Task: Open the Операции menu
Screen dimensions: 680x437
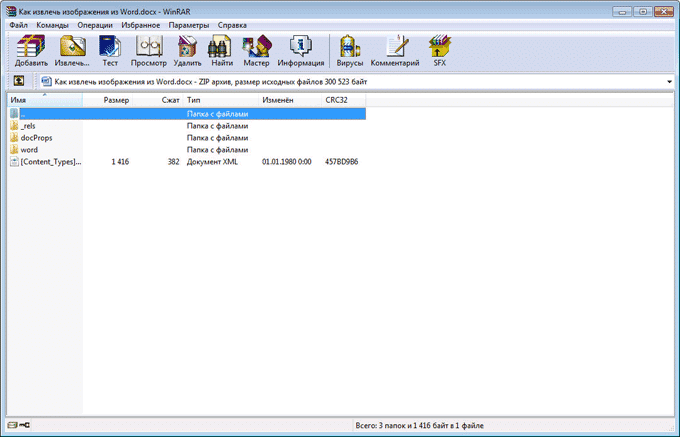Action: [x=95, y=25]
